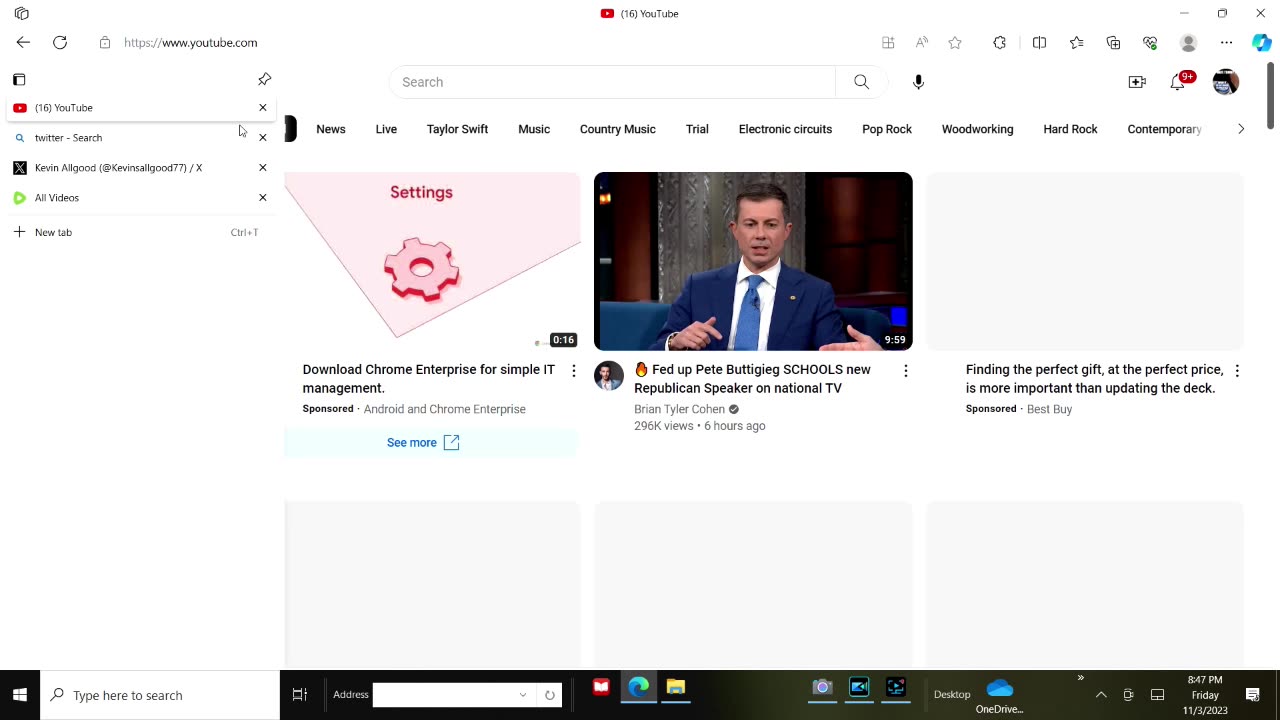Open the Edge app available icon

pyautogui.click(x=888, y=42)
